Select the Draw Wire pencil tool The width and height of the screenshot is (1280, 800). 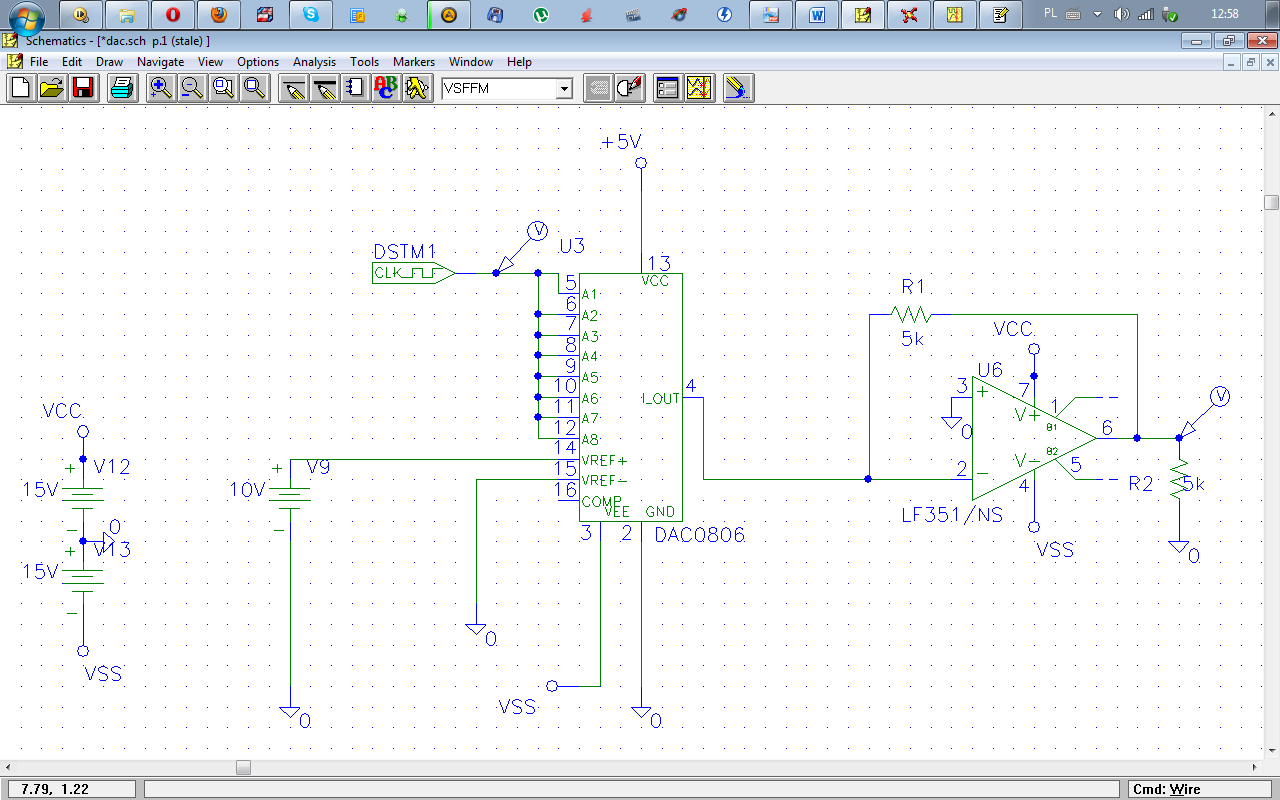click(293, 88)
